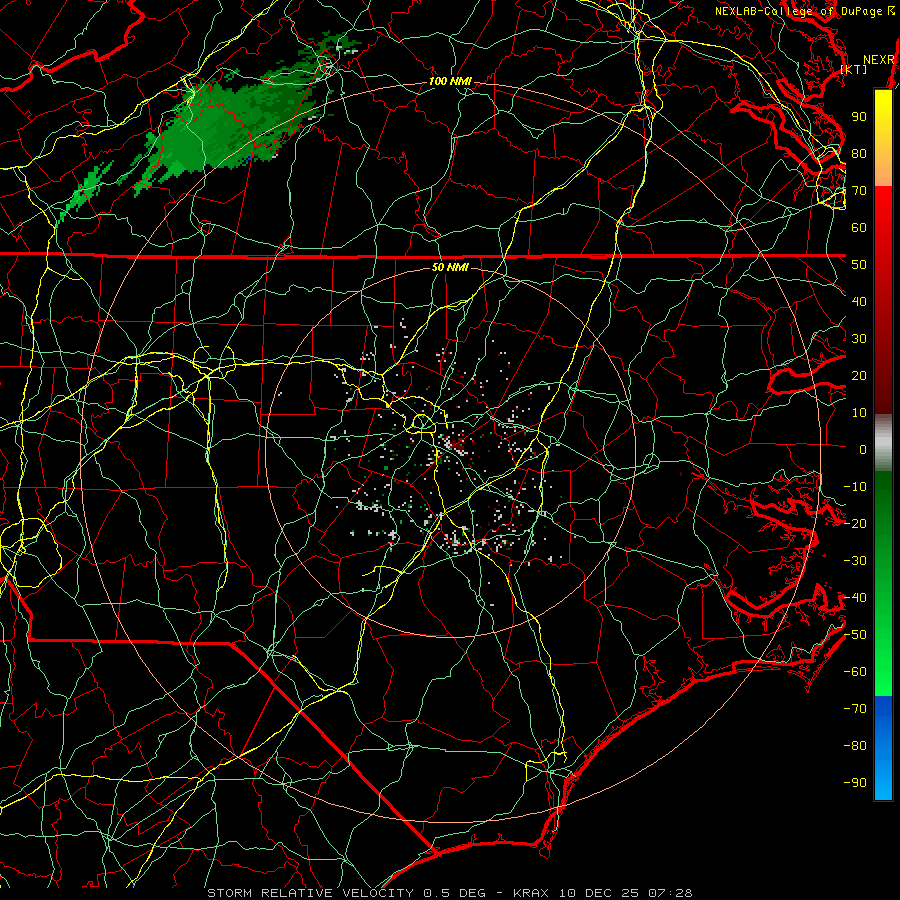Click the -50 value on the velocity scale

855,635
